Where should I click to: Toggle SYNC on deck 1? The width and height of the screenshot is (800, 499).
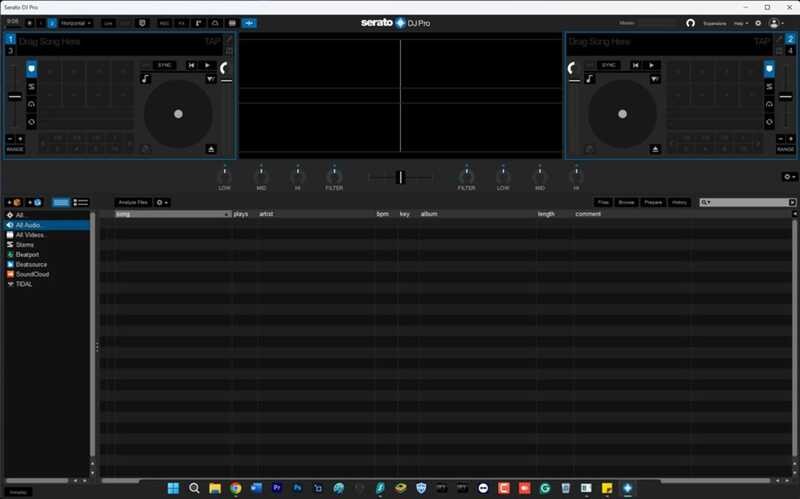click(x=164, y=65)
